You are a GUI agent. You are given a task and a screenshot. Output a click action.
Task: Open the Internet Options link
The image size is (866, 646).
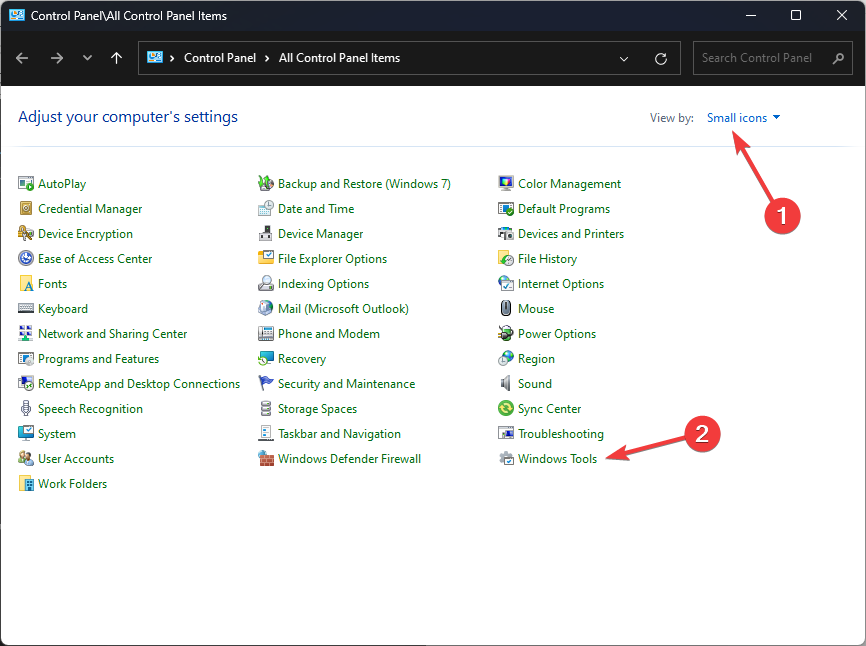coord(561,284)
